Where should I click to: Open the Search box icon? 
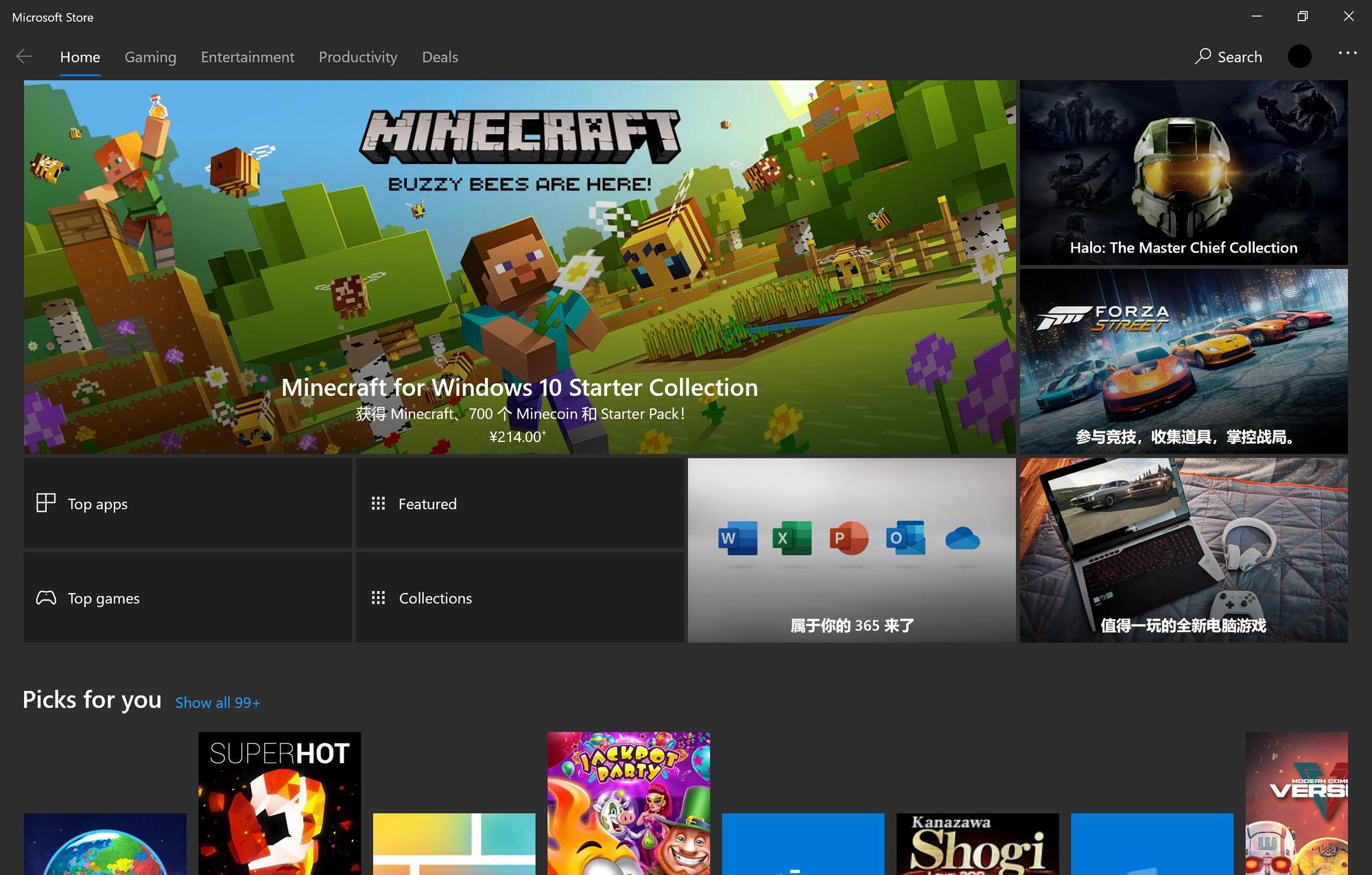point(1203,57)
